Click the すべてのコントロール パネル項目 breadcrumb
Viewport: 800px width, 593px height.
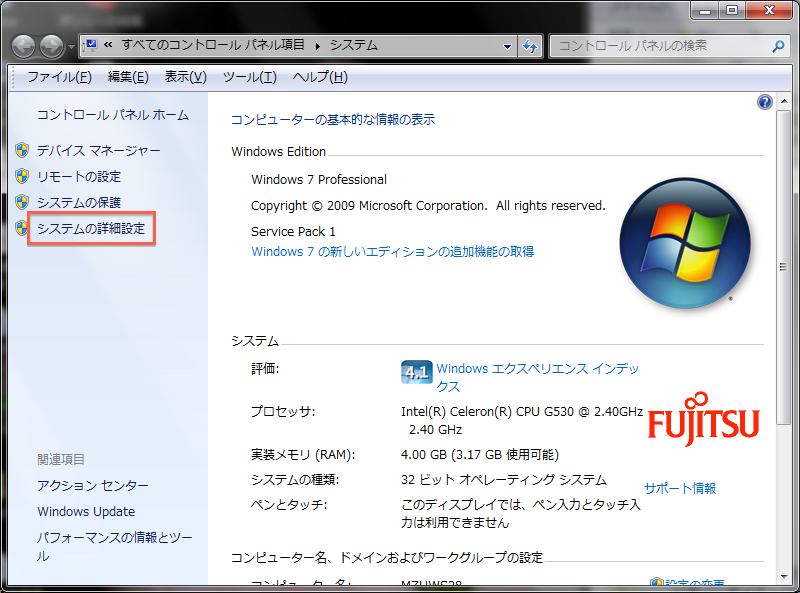[213, 45]
